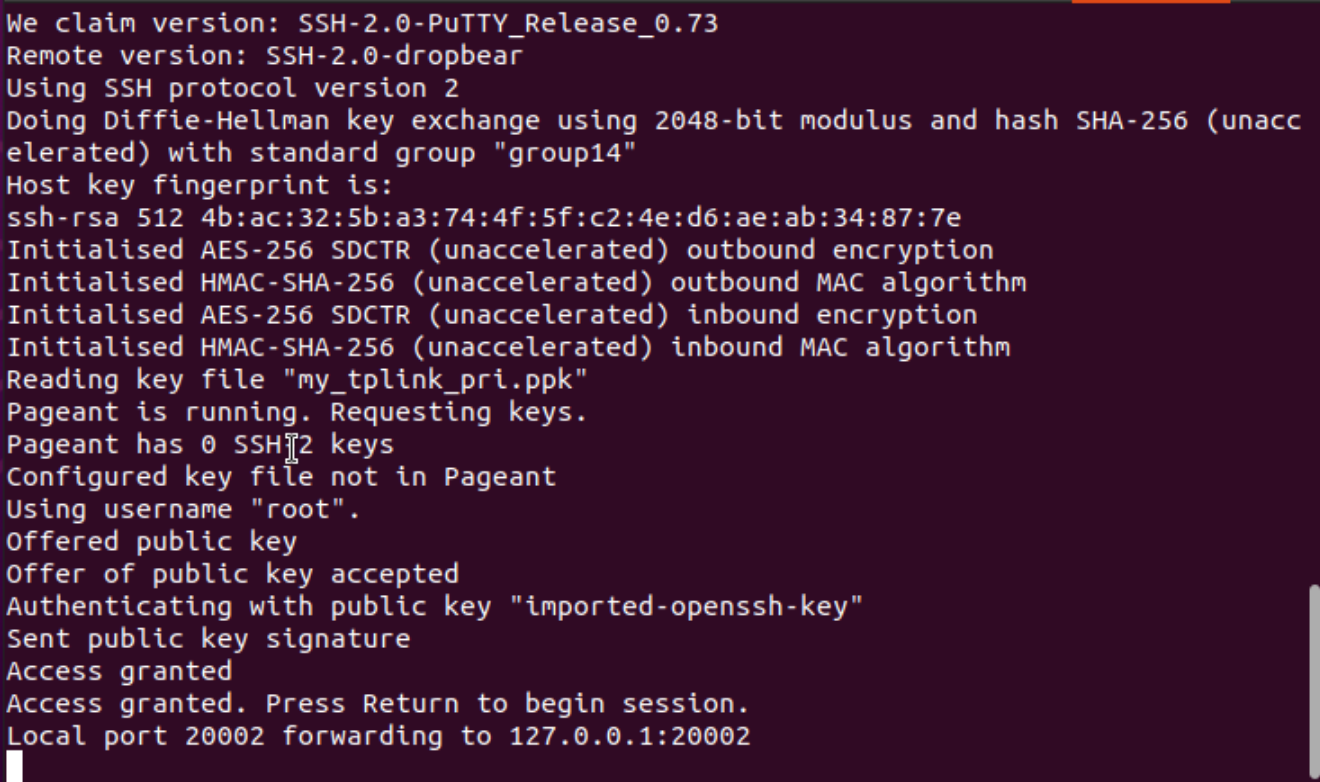This screenshot has width=1320, height=782.
Task: Click the empty scrollbar track above thumb
Action: point(1314,294)
